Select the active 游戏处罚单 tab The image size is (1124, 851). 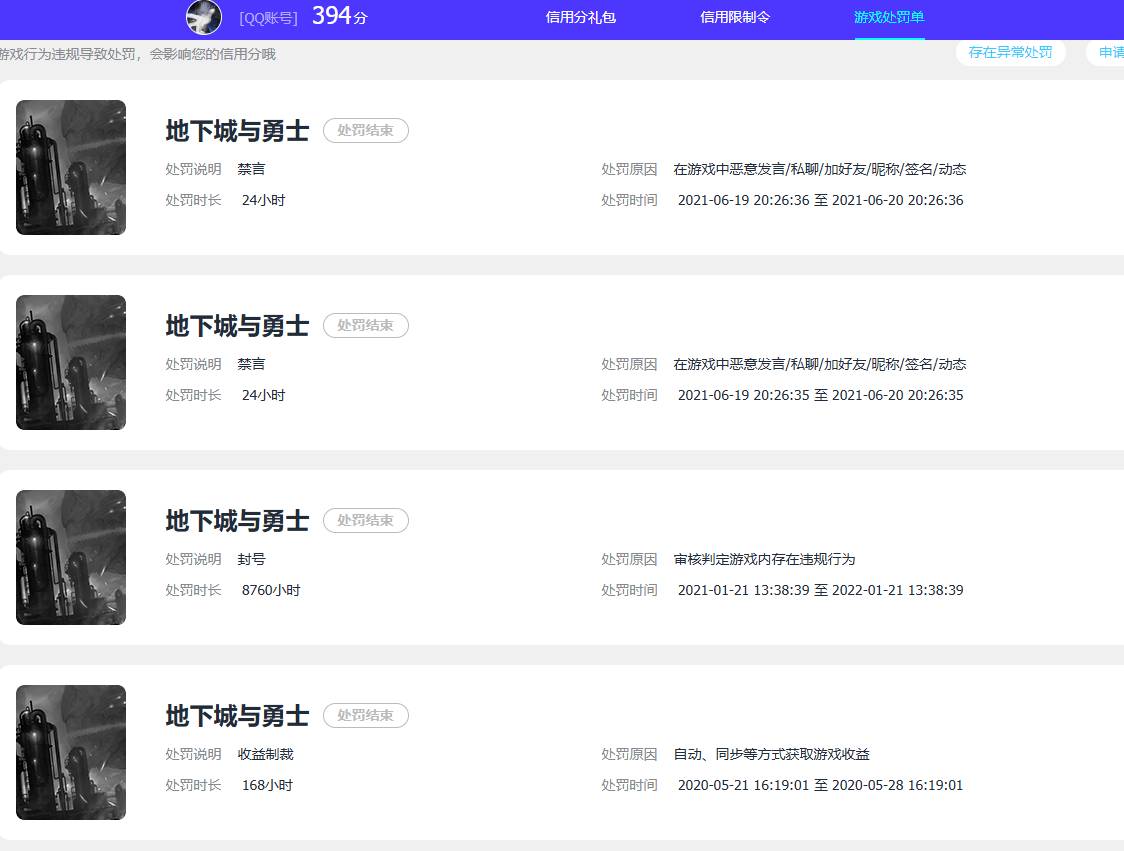point(888,17)
